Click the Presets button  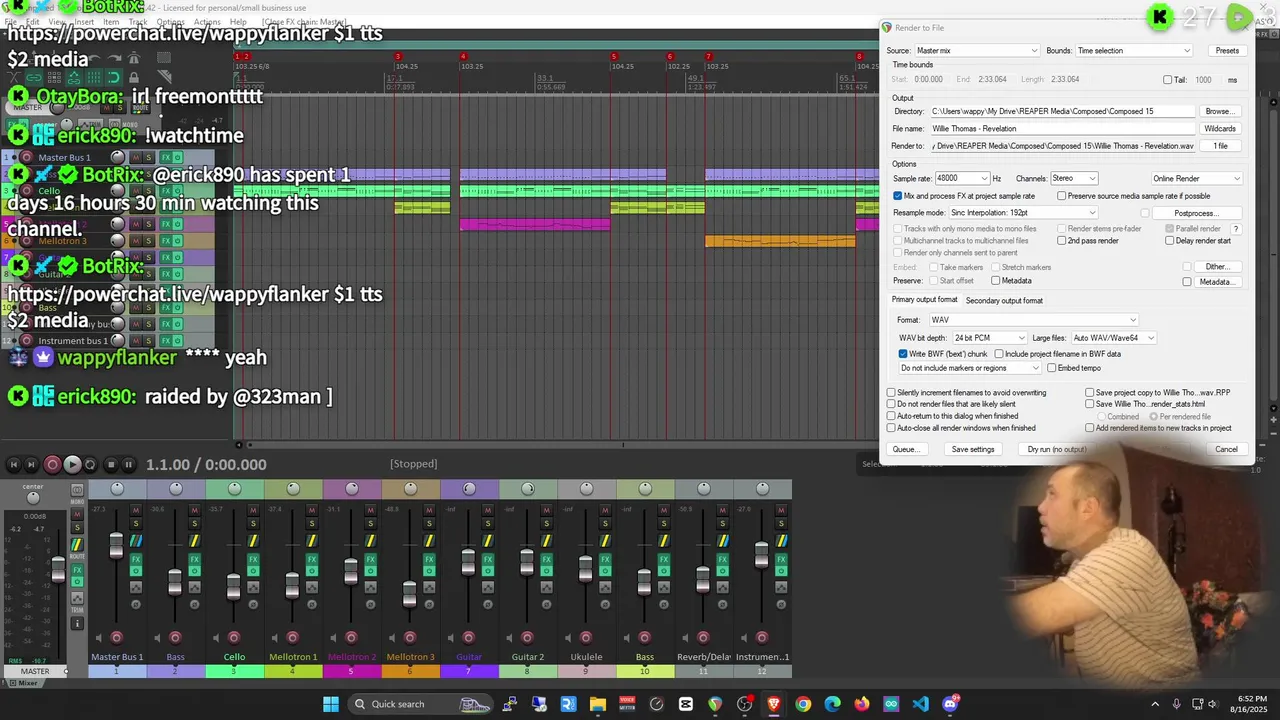(x=1227, y=51)
